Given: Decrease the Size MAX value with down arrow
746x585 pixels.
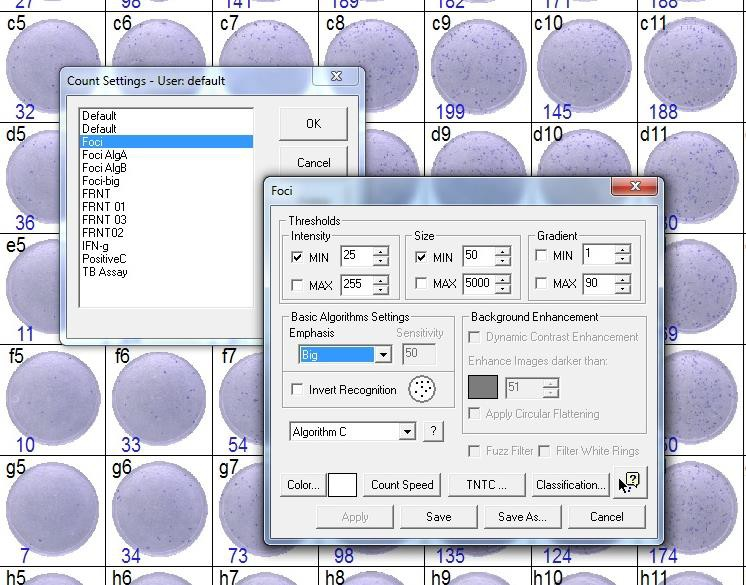Looking at the screenshot, I should click(502, 290).
